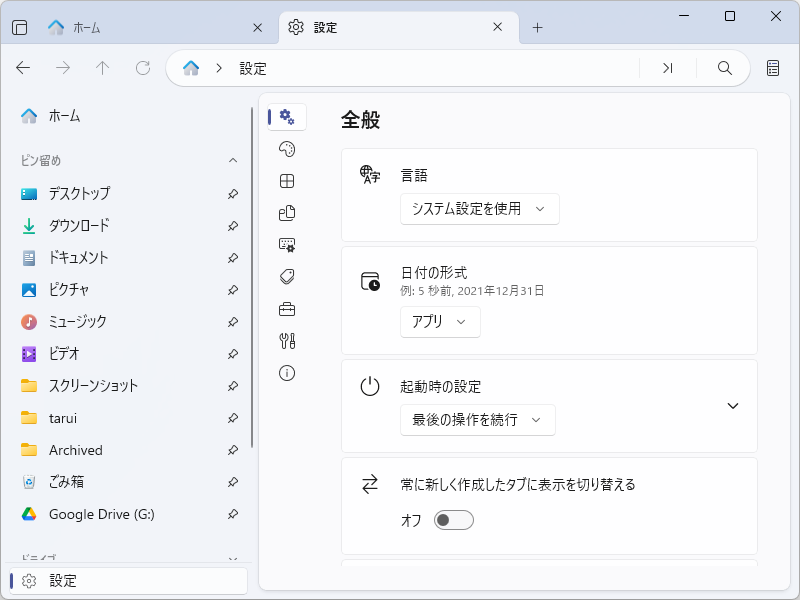Open the search magnifier in omnibar
The image size is (800, 600).
click(724, 68)
